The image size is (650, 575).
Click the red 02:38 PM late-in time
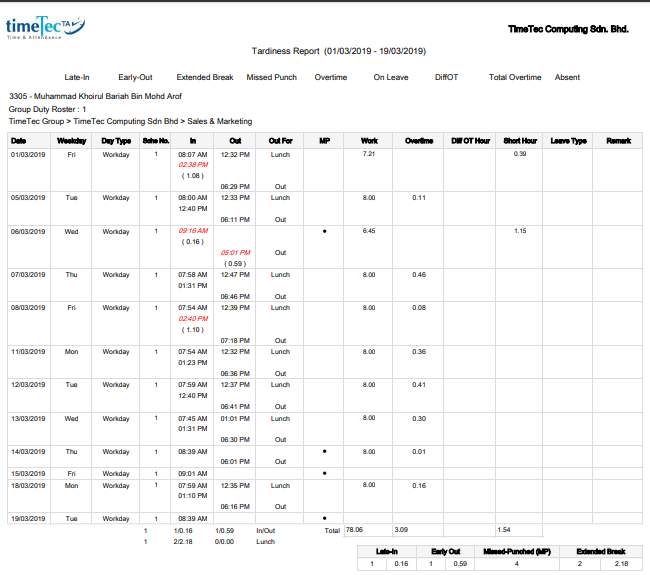pyautogui.click(x=193, y=165)
